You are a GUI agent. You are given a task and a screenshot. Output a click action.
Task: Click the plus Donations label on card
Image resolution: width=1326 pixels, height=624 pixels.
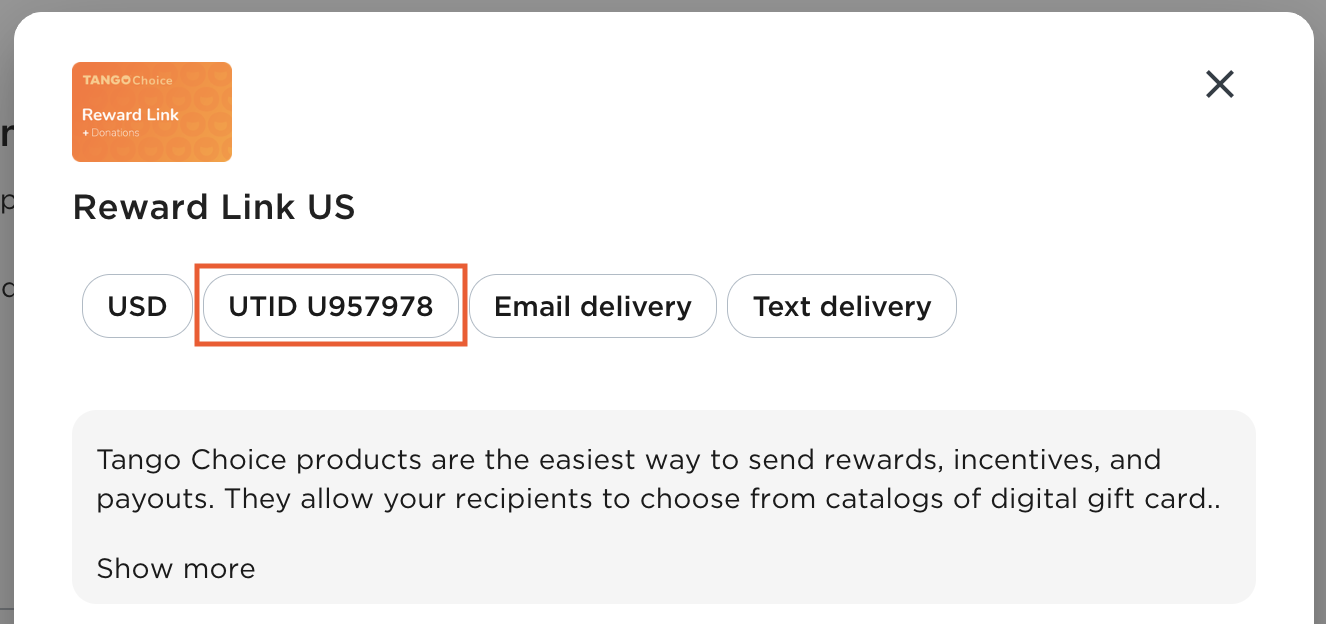[x=111, y=133]
